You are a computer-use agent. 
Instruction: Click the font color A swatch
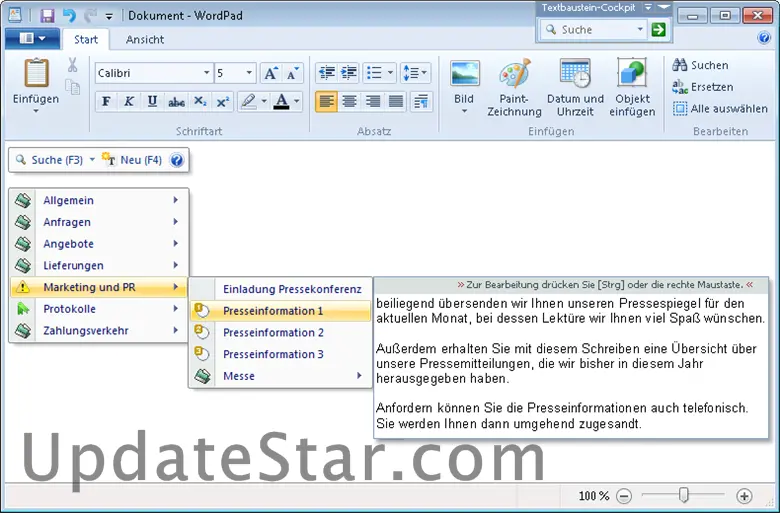282,102
